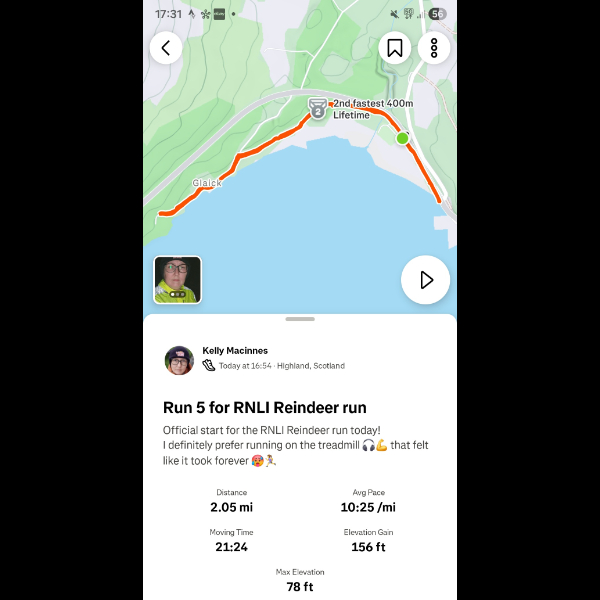Tap the muted sound status icon

[x=394, y=14]
